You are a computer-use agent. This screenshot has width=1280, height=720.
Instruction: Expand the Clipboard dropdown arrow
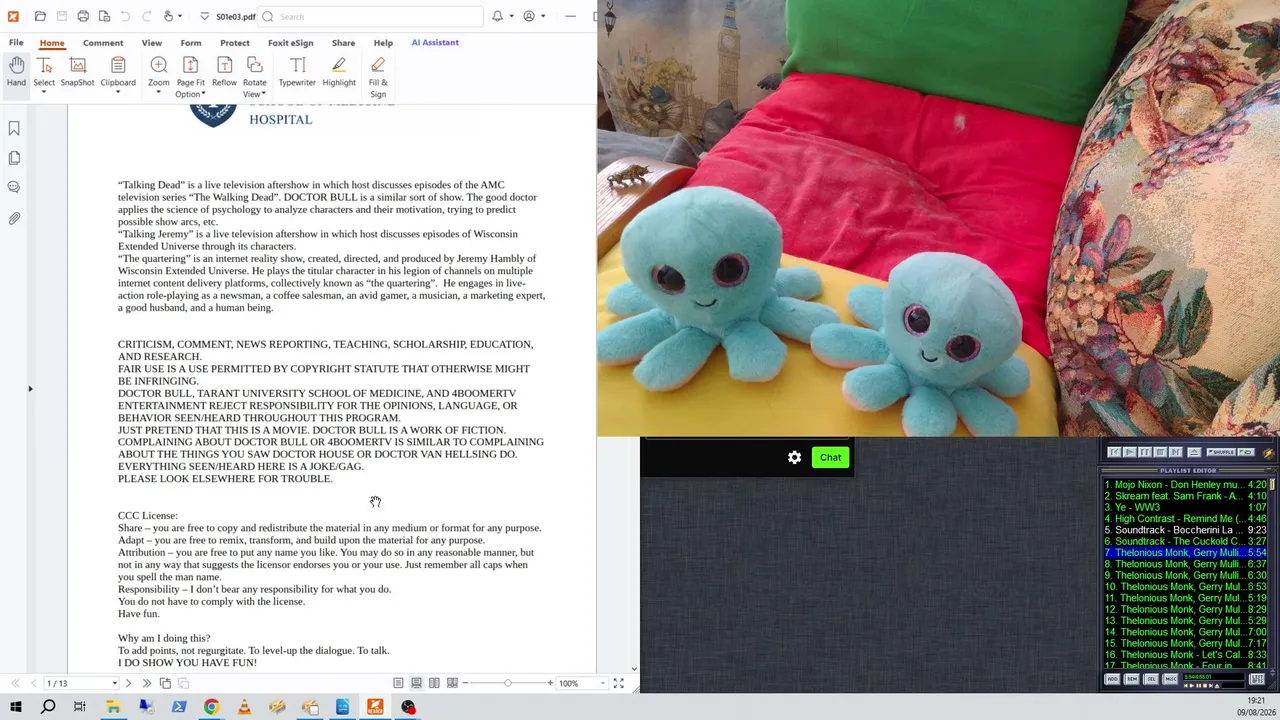[x=118, y=94]
